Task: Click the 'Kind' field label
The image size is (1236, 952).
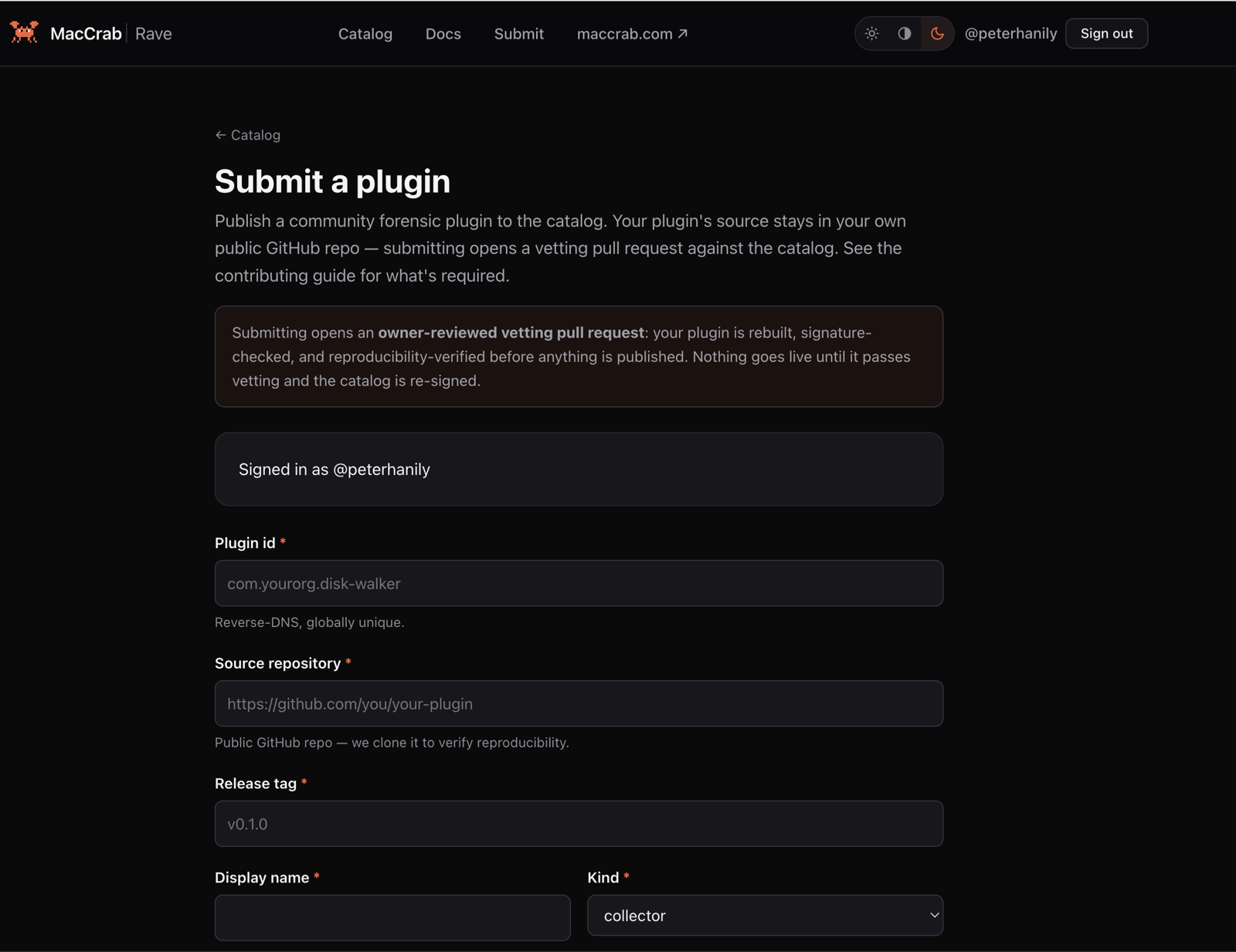Action: pos(603,878)
